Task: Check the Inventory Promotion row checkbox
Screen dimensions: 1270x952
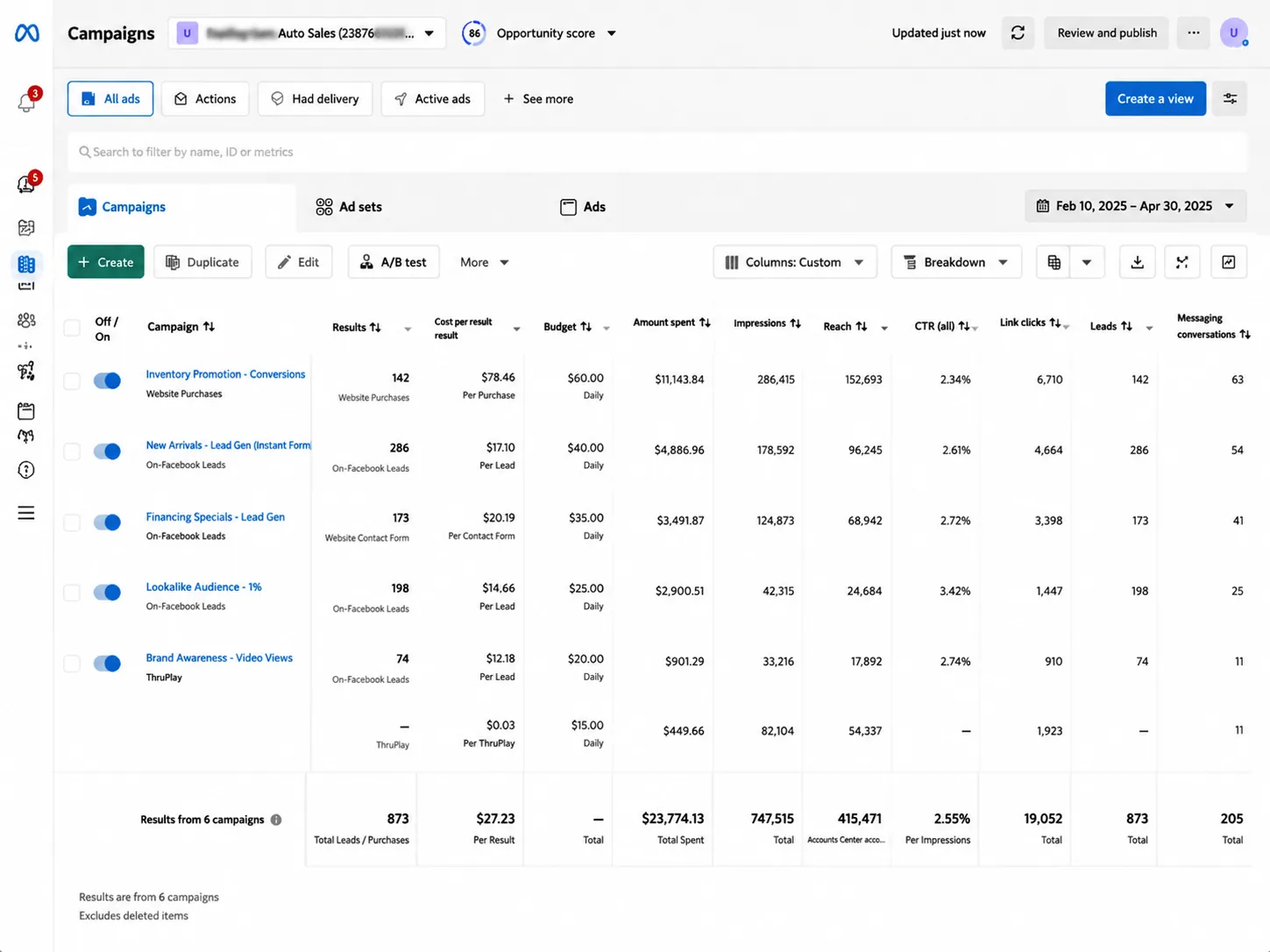Action: pyautogui.click(x=72, y=380)
